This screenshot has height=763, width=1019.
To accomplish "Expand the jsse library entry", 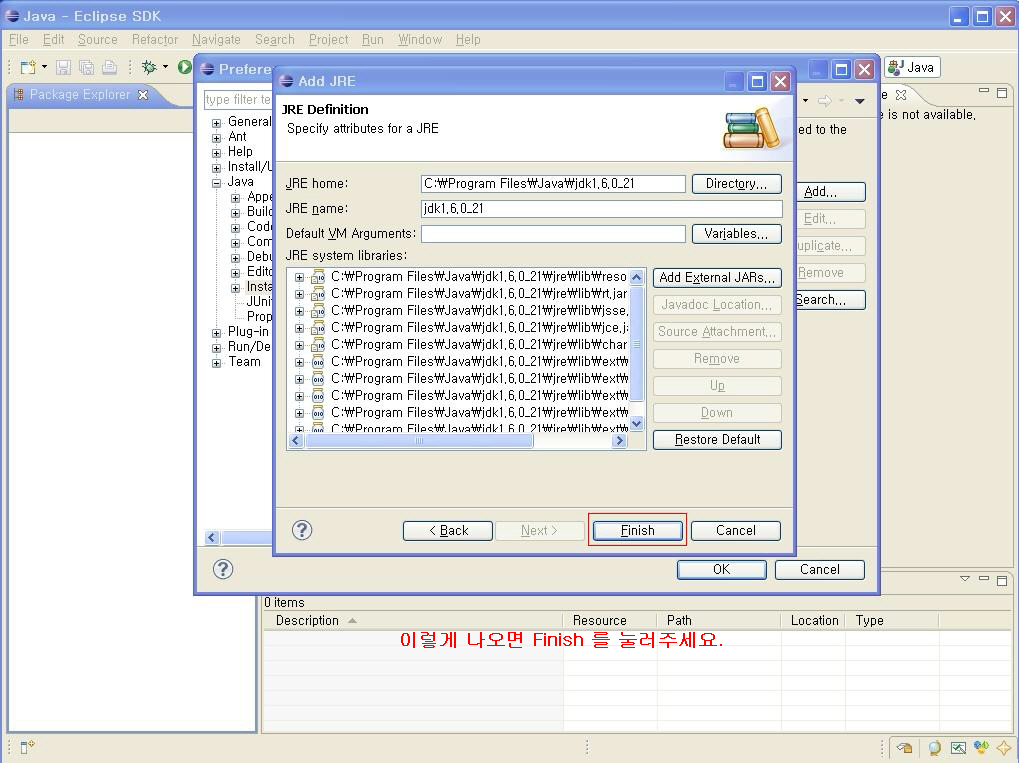I will click(x=299, y=311).
